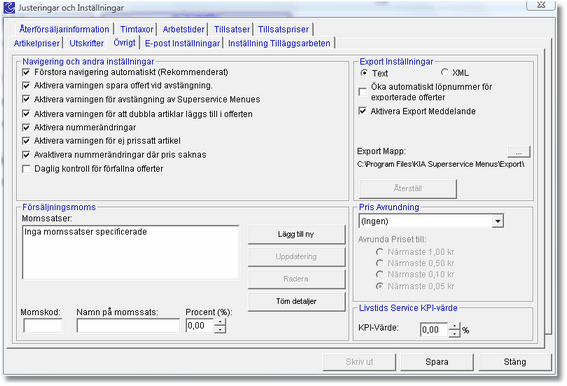Click the Export folder path text
This screenshot has width=567, height=386.
click(441, 164)
